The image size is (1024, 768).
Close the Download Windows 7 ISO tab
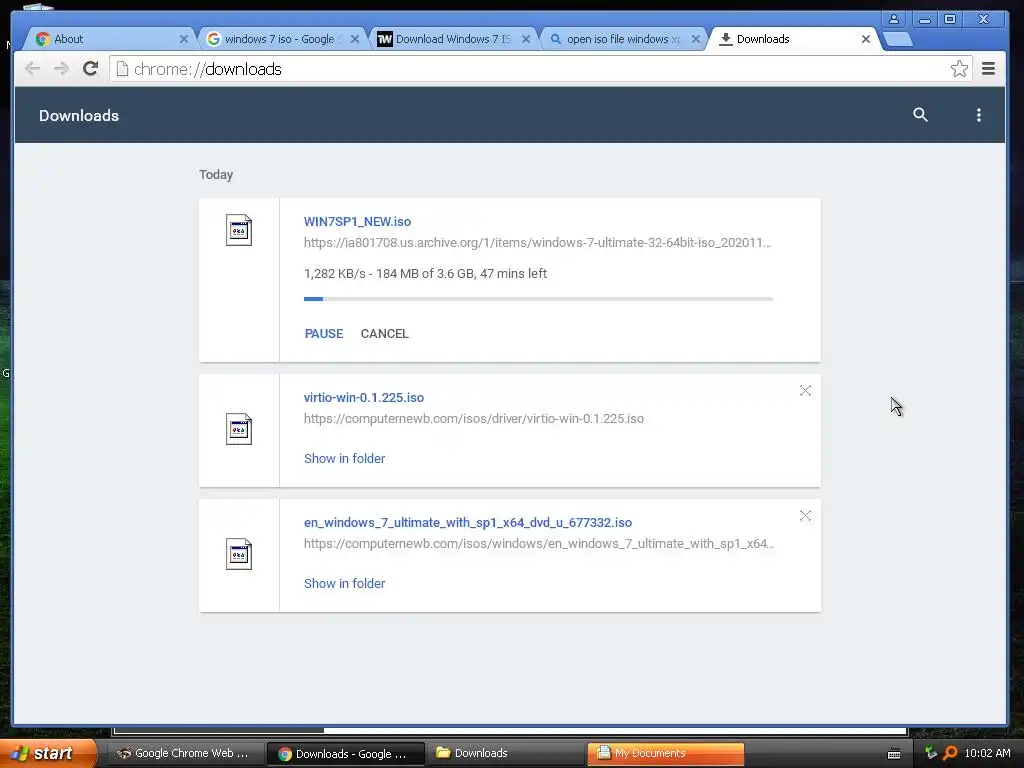coord(526,39)
